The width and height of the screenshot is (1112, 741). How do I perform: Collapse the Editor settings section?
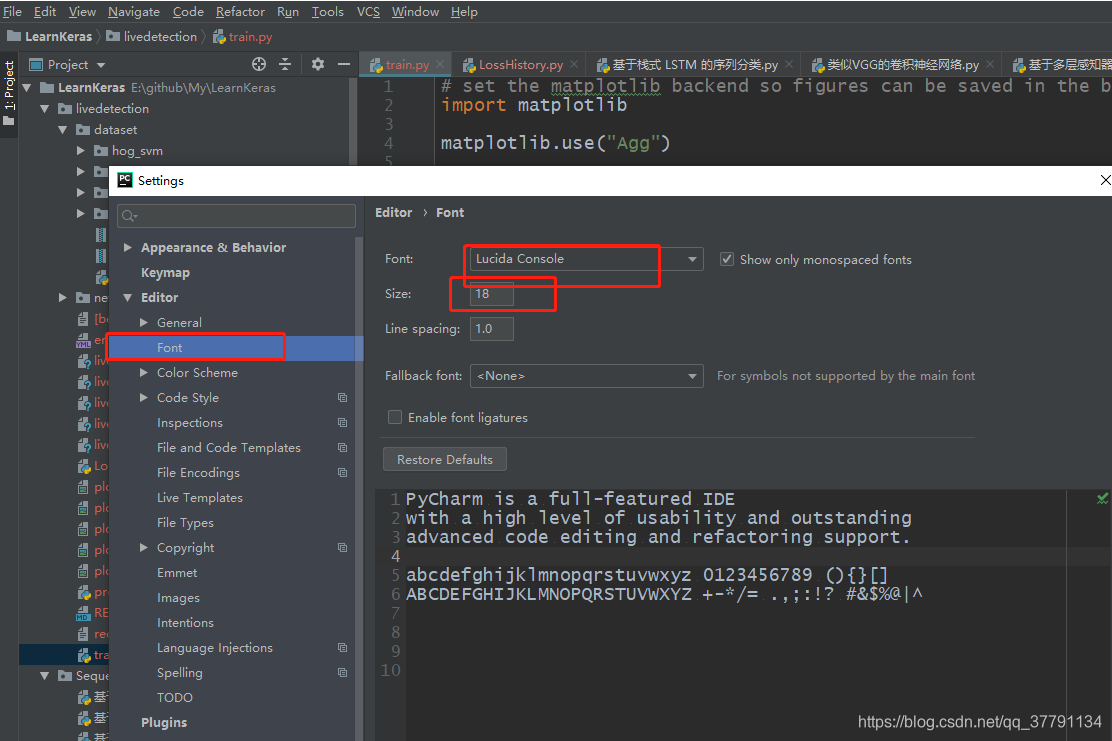click(128, 298)
